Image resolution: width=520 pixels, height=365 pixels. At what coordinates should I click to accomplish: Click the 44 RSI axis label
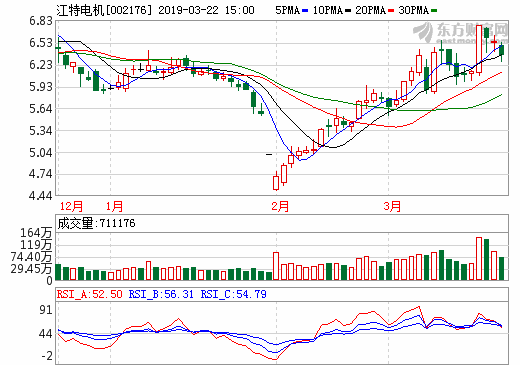pos(46,334)
